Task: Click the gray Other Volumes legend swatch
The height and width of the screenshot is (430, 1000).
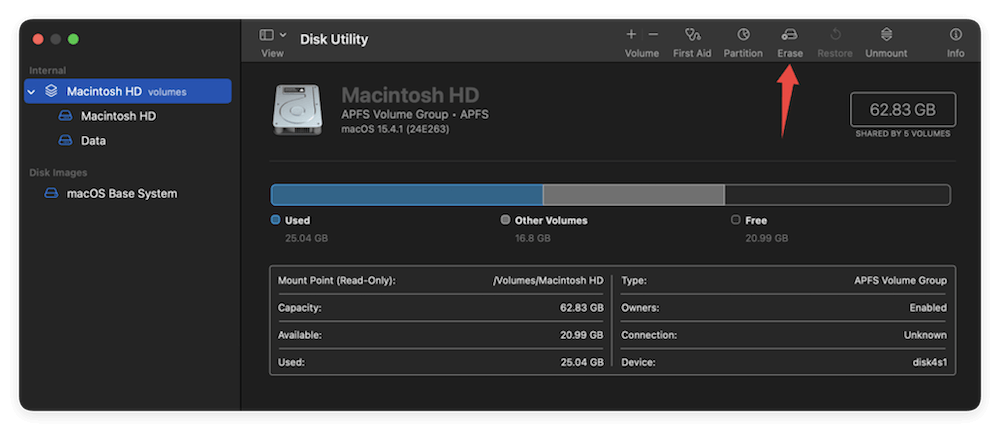Action: 505,219
